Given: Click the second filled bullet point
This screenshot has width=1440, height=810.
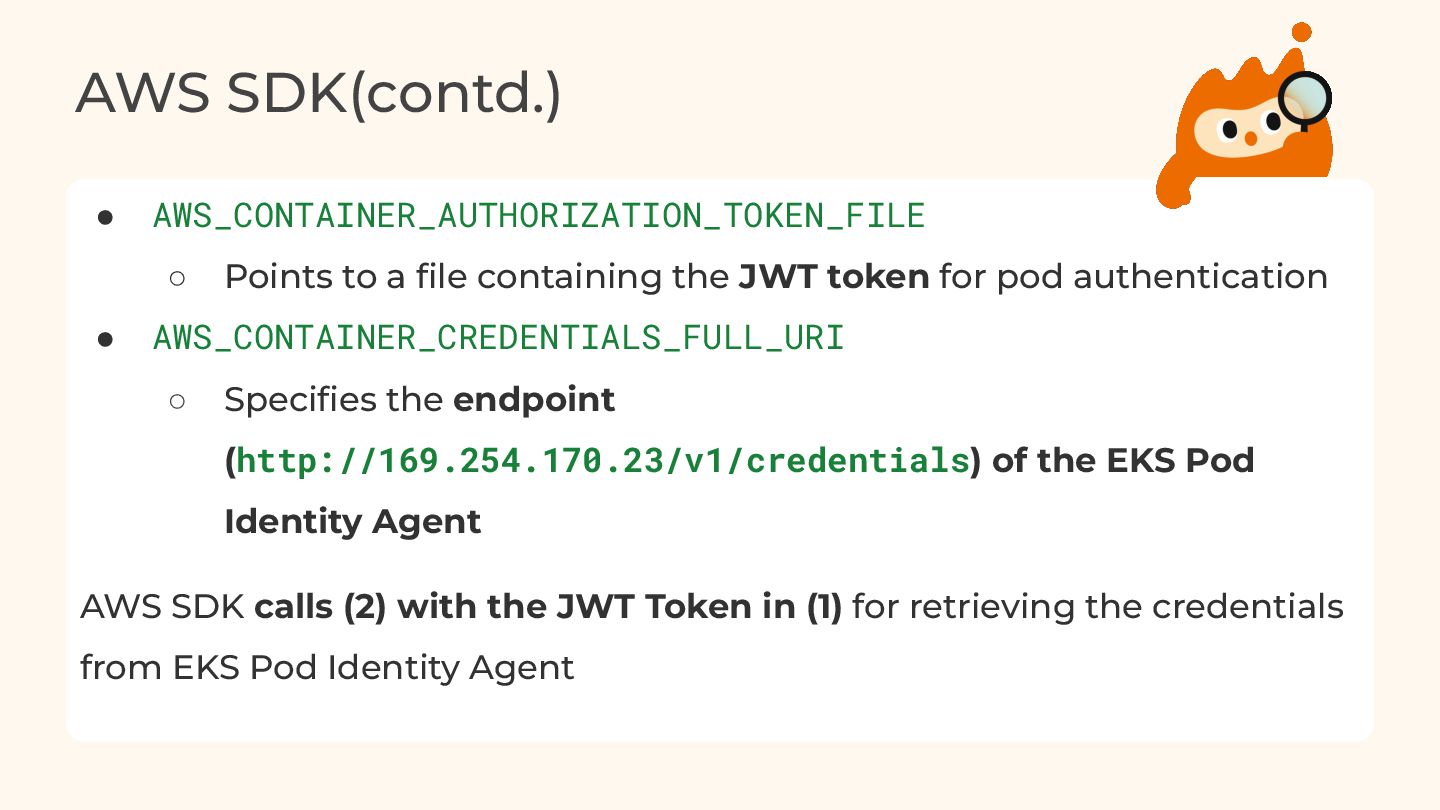Looking at the screenshot, I should click(x=105, y=340).
